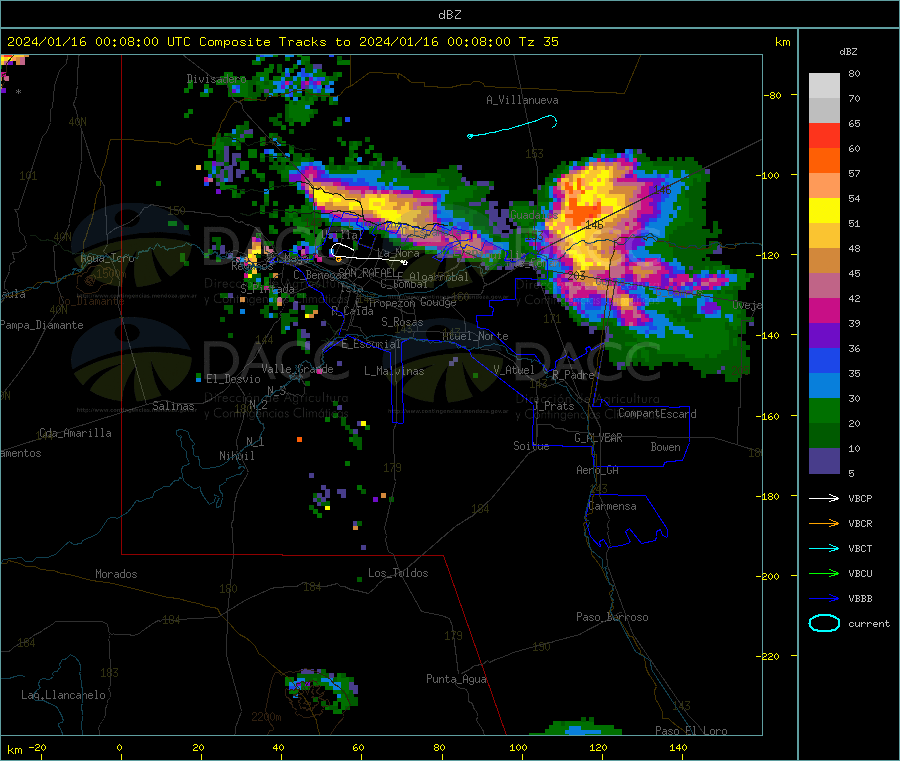Click the A_Villanueva map label
The width and height of the screenshot is (900, 761).
[x=522, y=100]
